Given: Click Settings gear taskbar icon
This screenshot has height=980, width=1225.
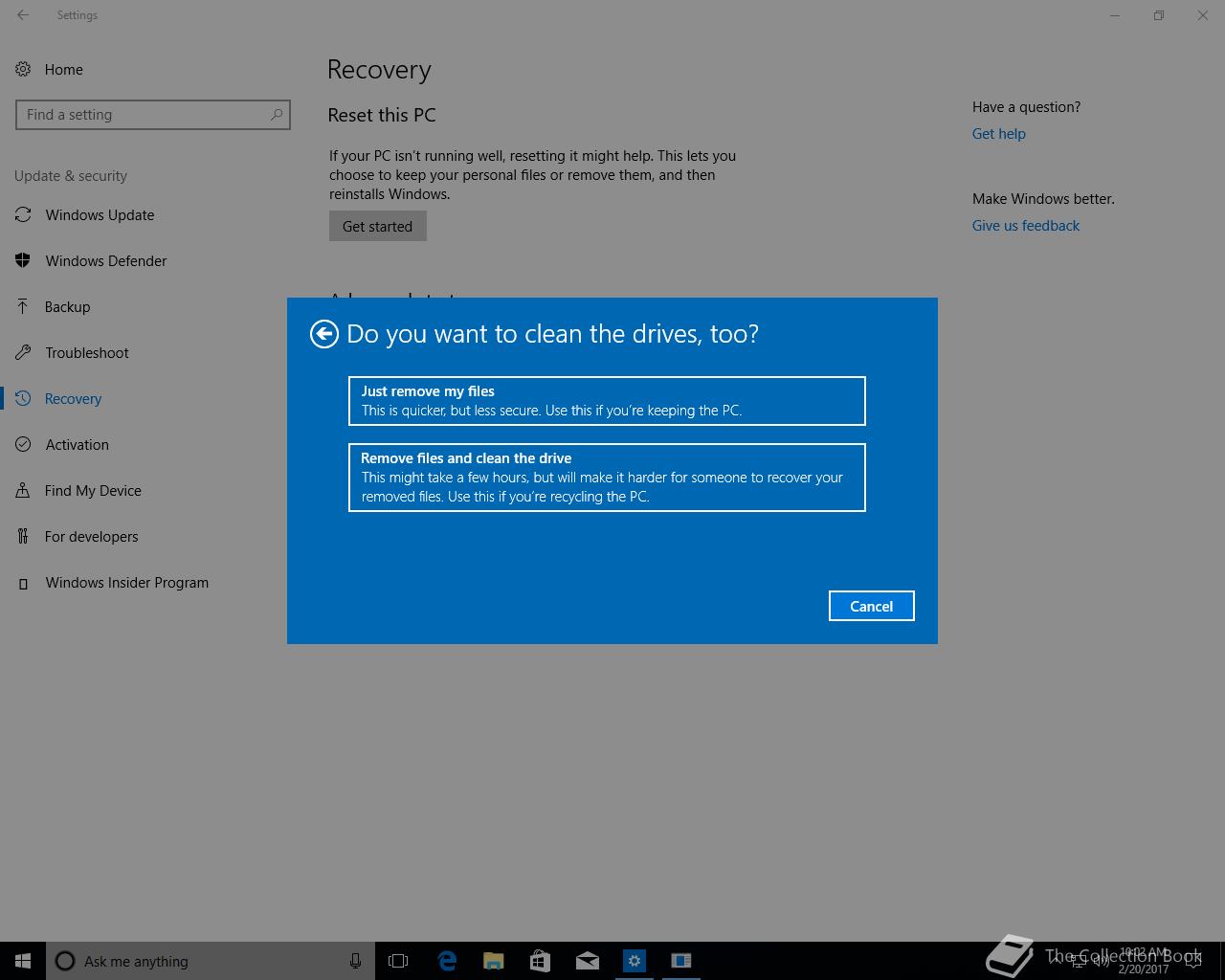Looking at the screenshot, I should pos(634,961).
